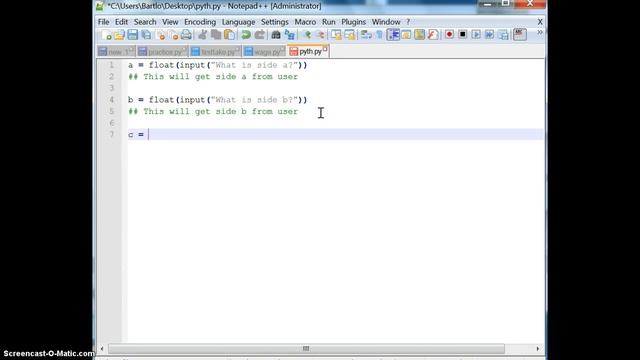Paste using the clipboard toolbar icon
Viewport: 640px width, 360px height.
230,35
